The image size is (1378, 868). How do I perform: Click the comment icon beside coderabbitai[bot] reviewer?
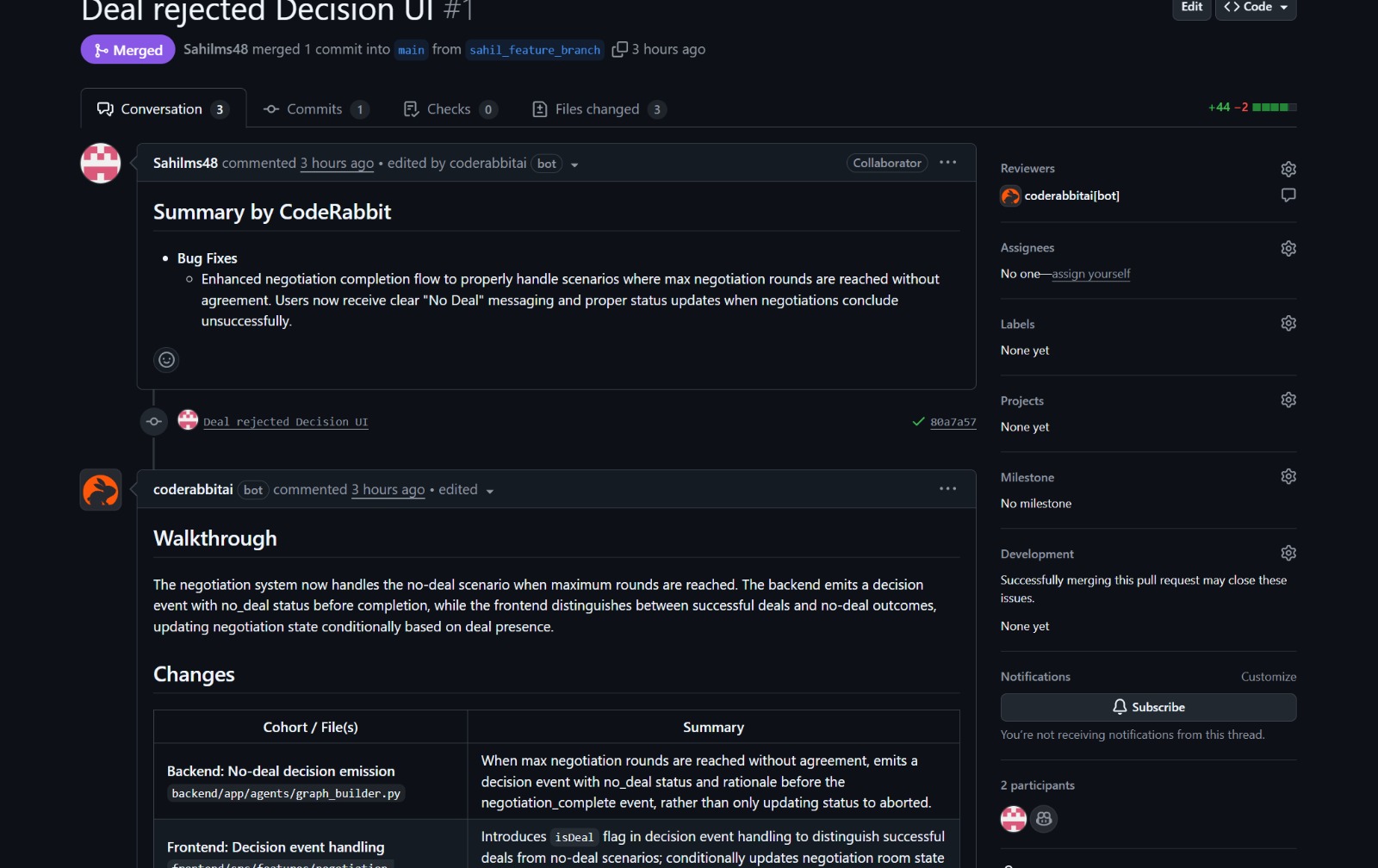tap(1288, 195)
